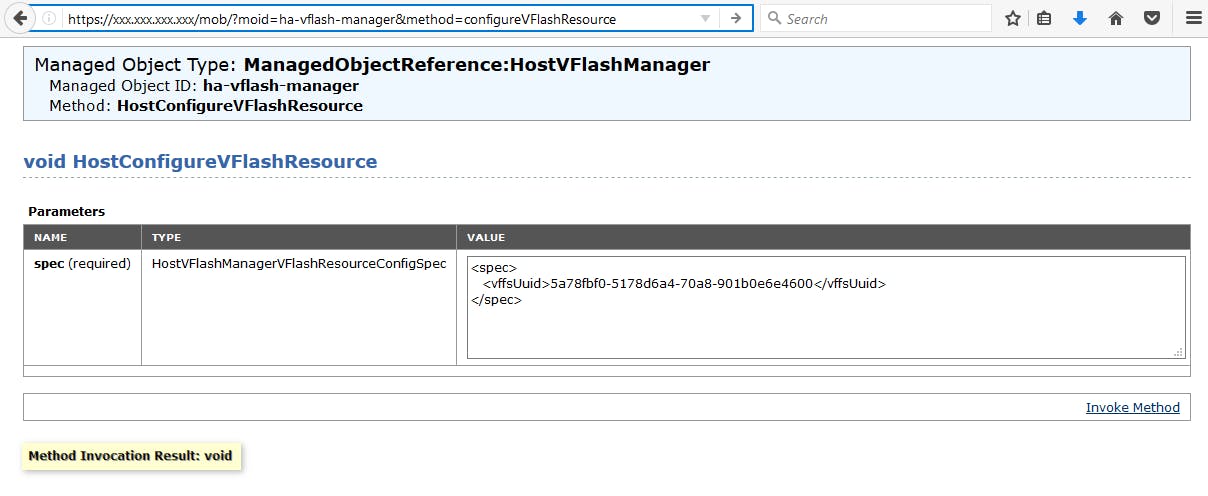1208x496 pixels.
Task: Open the URL history dropdown arrow
Action: pos(705,19)
